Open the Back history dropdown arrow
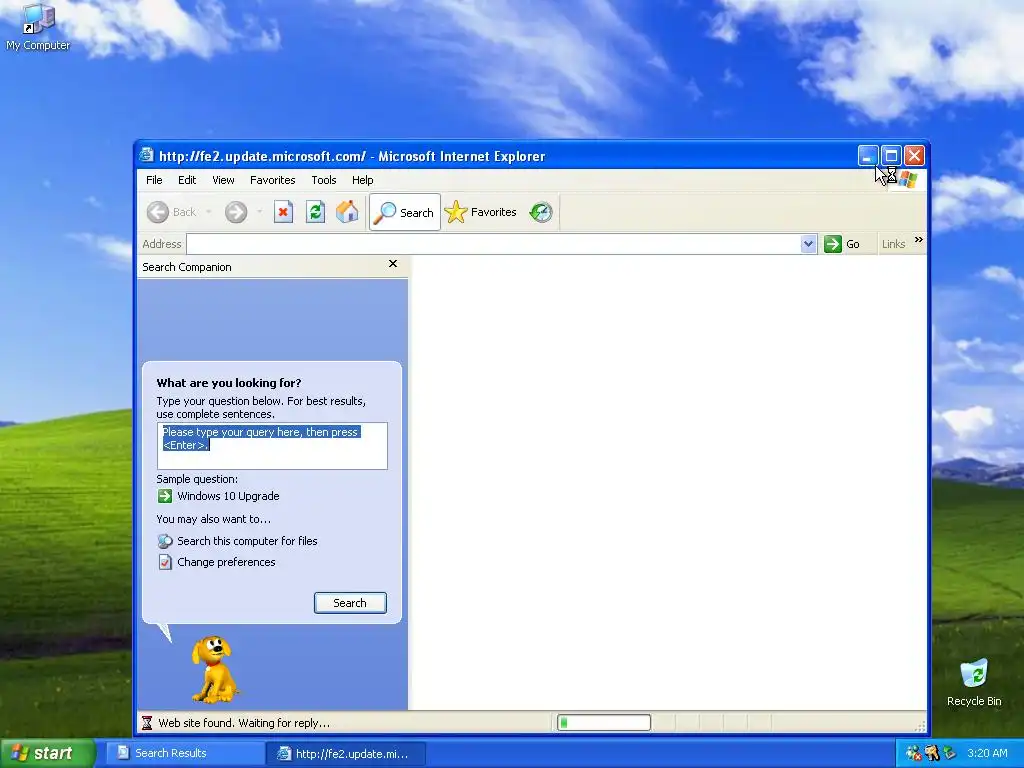Image resolution: width=1024 pixels, height=768 pixels. click(208, 212)
